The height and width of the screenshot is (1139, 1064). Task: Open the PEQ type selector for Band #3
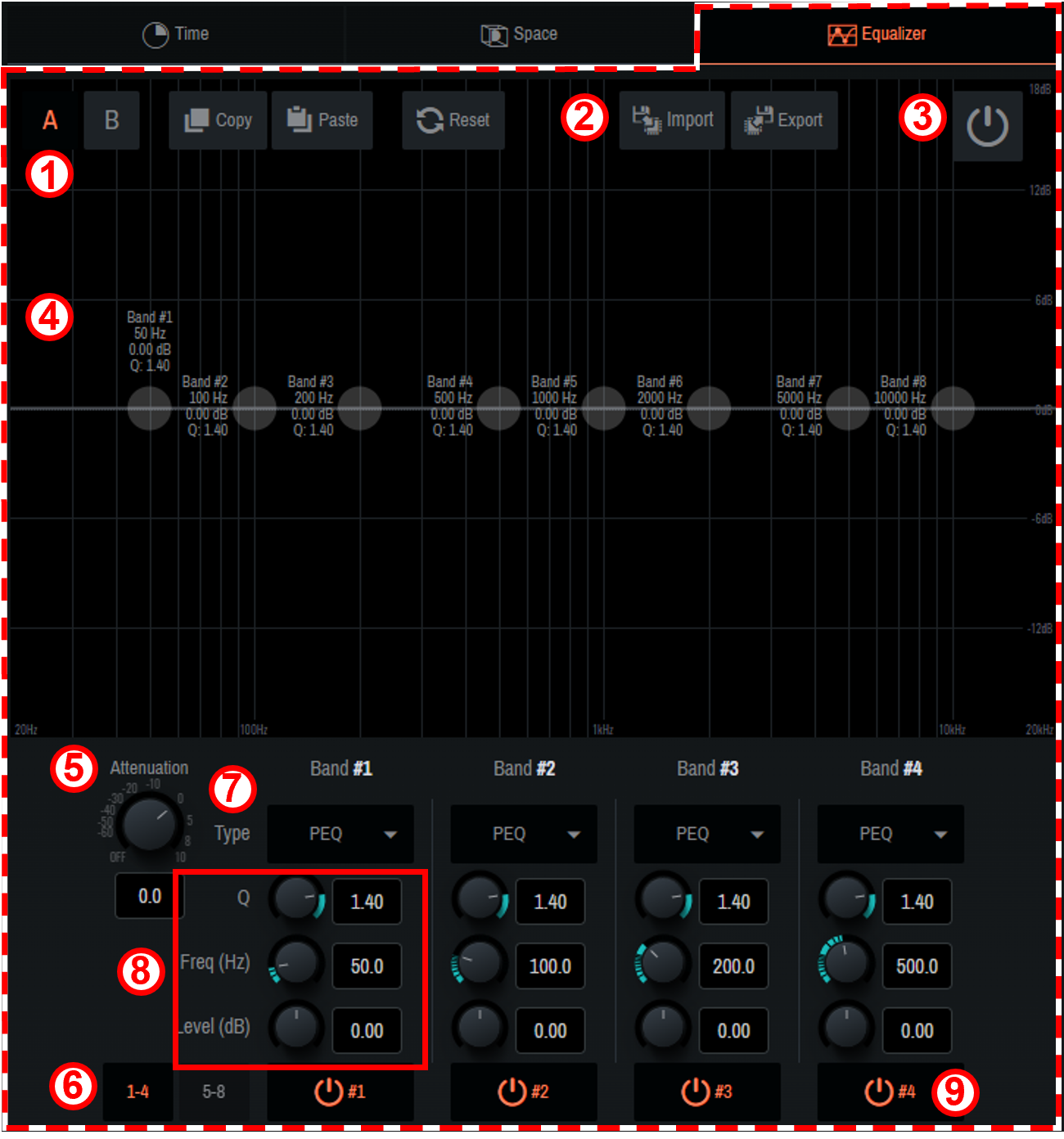[706, 834]
